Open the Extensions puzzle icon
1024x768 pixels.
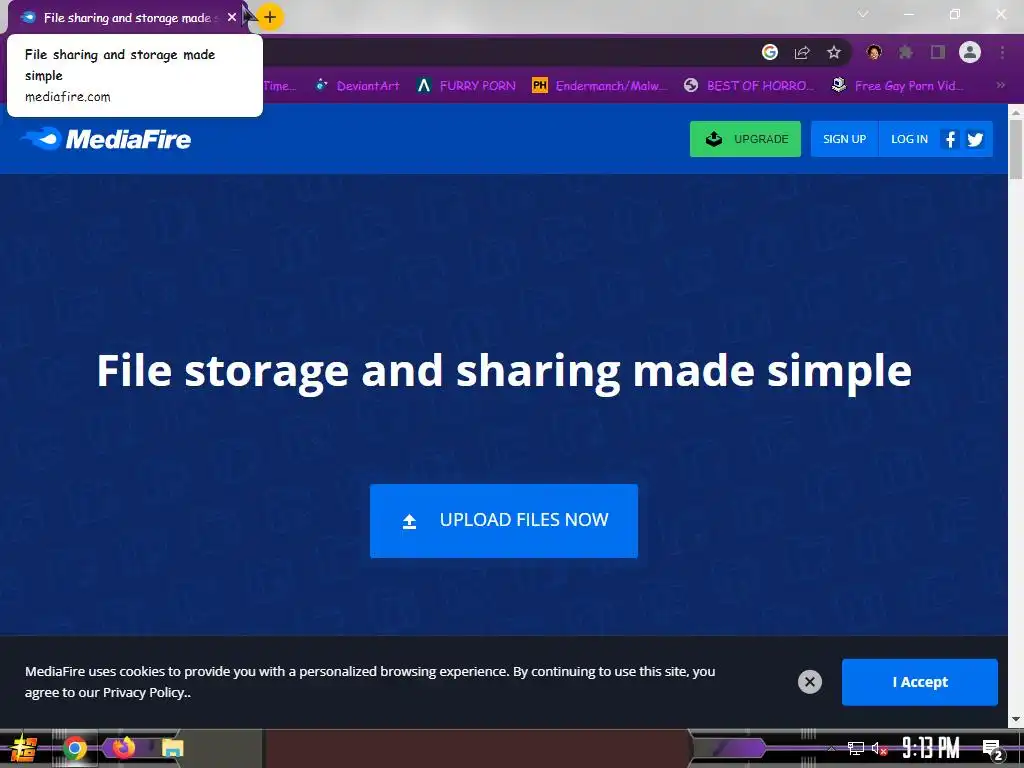click(x=906, y=52)
